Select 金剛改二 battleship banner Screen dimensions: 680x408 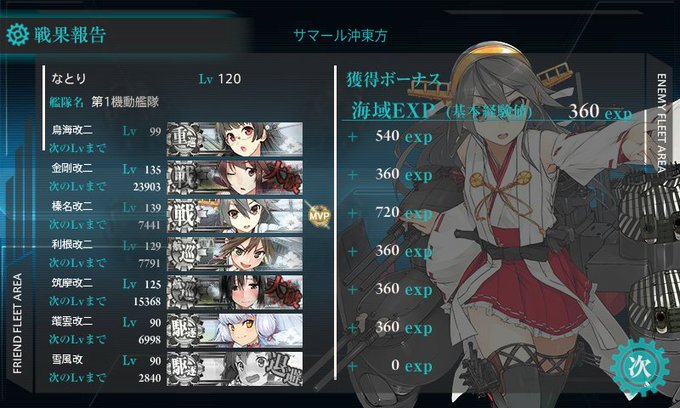[x=235, y=177]
